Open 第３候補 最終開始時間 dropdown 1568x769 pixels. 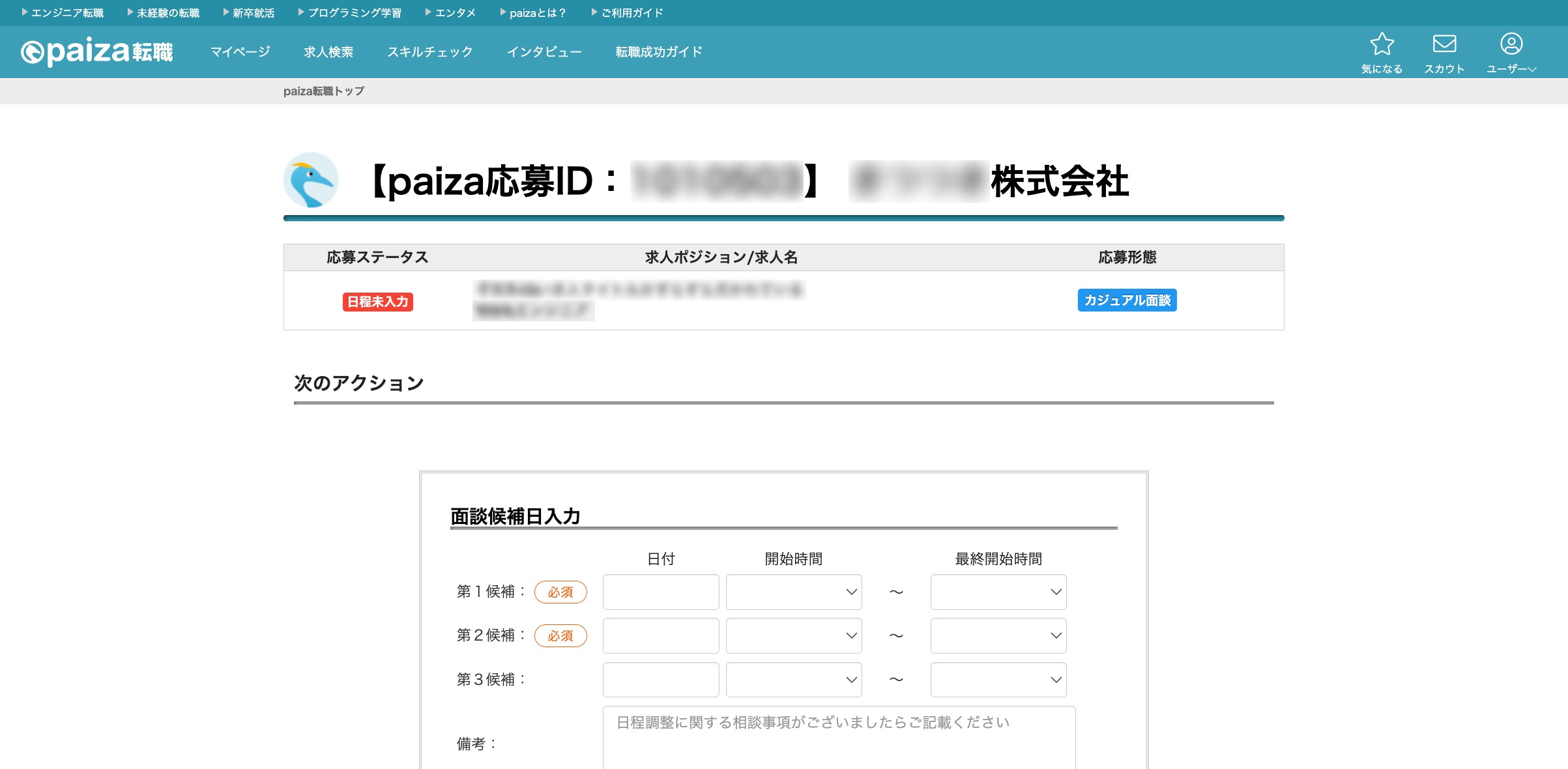998,680
